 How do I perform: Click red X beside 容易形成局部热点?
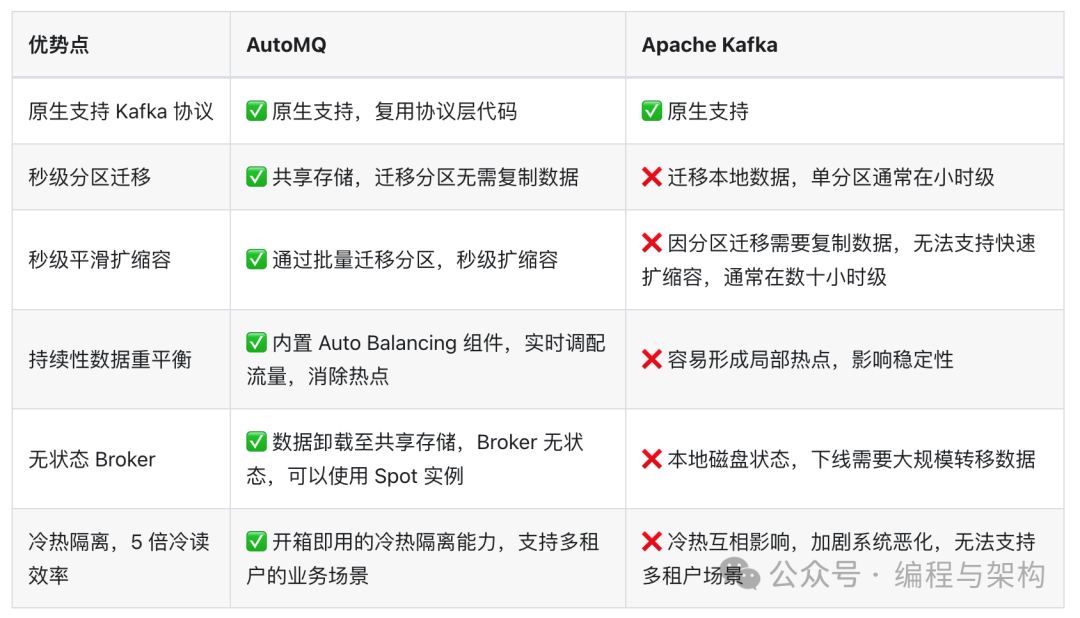(x=652, y=359)
